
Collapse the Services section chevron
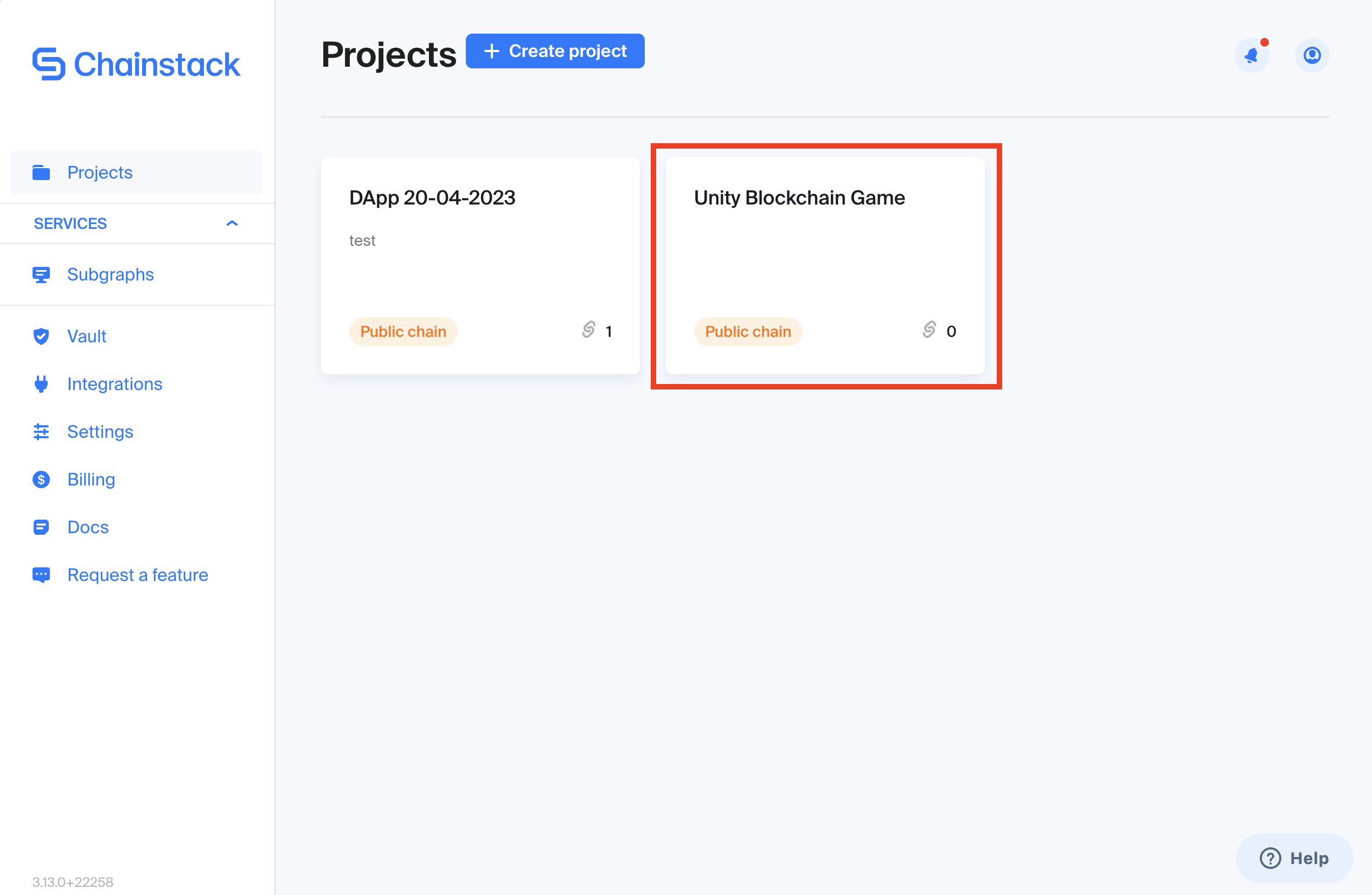coord(232,223)
